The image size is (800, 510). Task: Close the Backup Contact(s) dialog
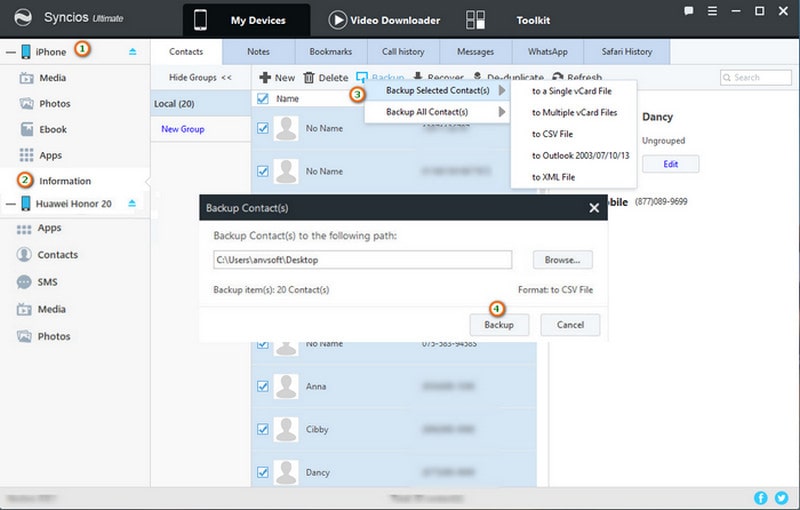[594, 208]
